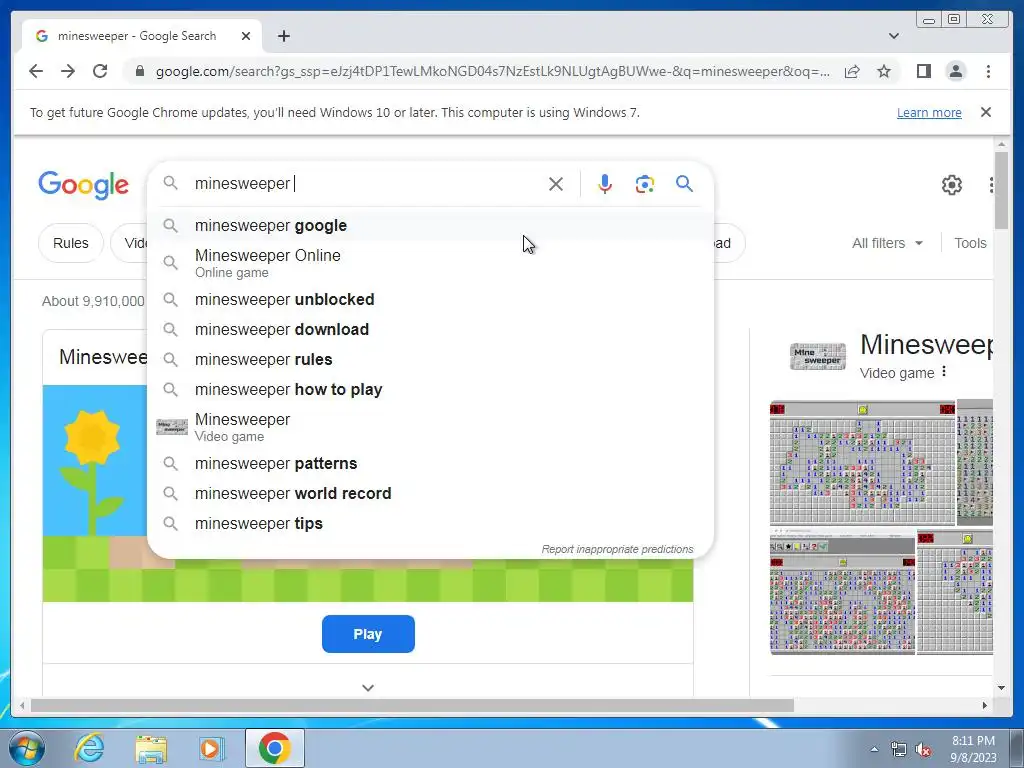Open a new tab with the plus button
The height and width of the screenshot is (768, 1024).
pyautogui.click(x=283, y=36)
